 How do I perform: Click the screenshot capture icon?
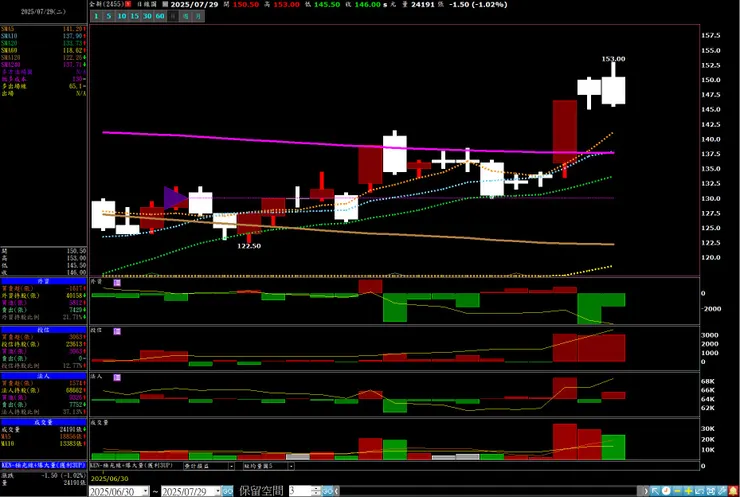click(711, 491)
